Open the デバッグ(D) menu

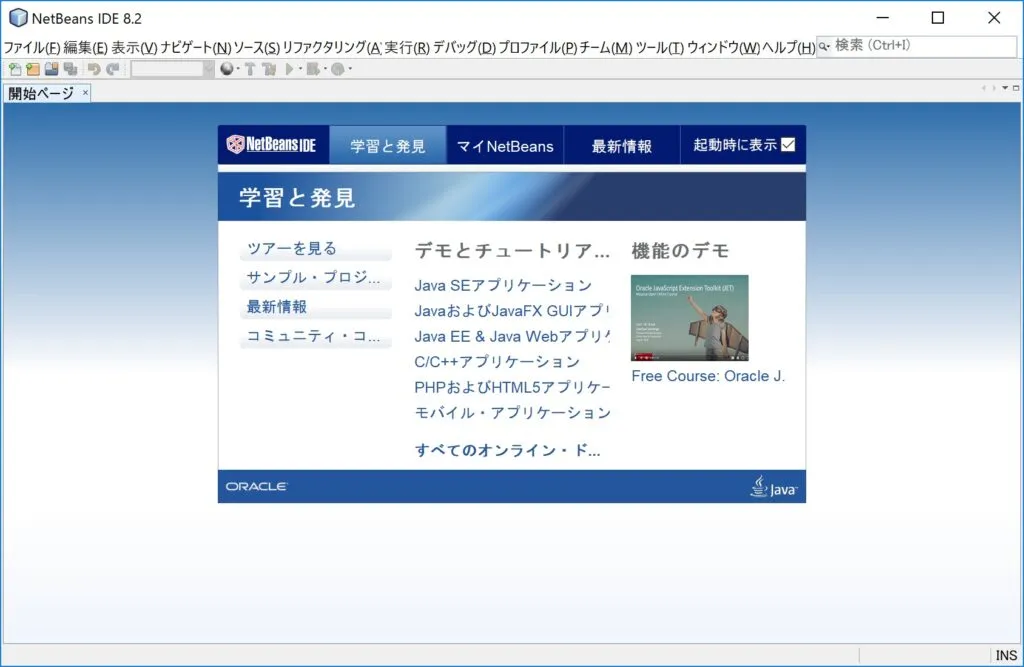coord(464,48)
